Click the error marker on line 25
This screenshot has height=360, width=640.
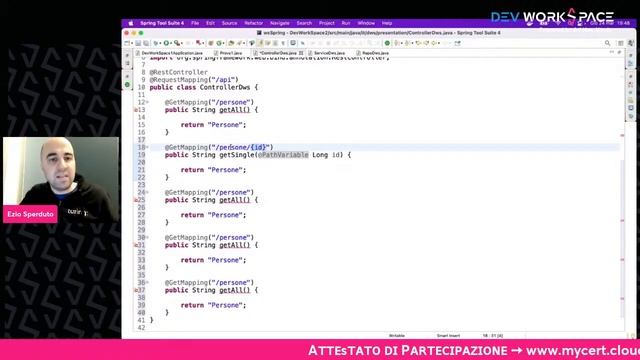[x=136, y=200]
